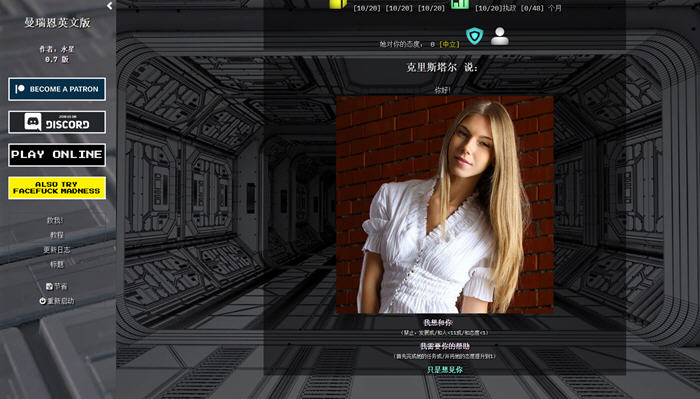This screenshot has height=399, width=700.
Task: Click the character portrait photo
Action: (x=445, y=204)
